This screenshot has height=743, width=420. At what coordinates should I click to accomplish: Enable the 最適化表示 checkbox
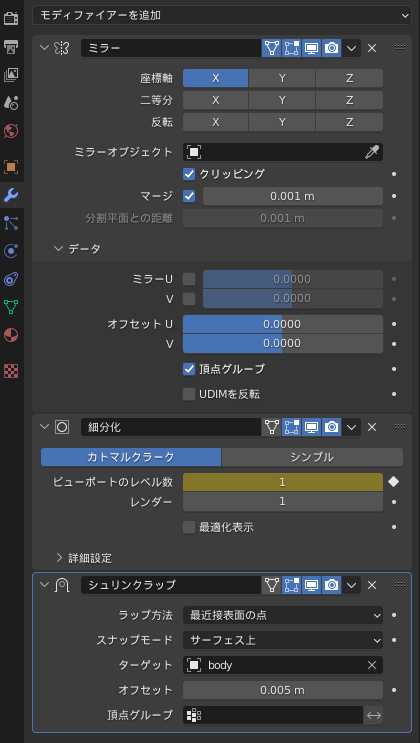189,527
